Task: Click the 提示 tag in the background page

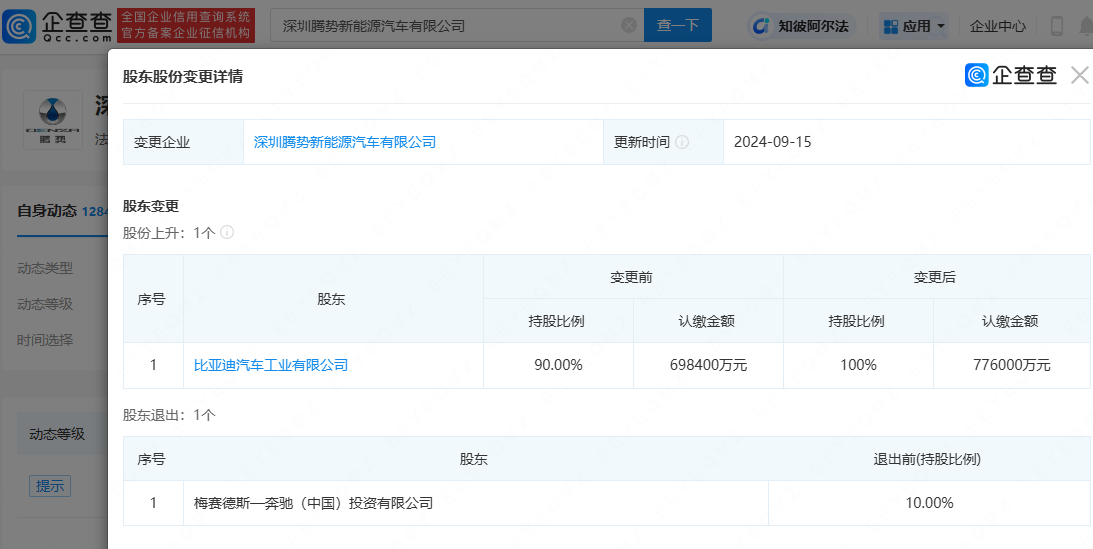Action: (x=50, y=486)
